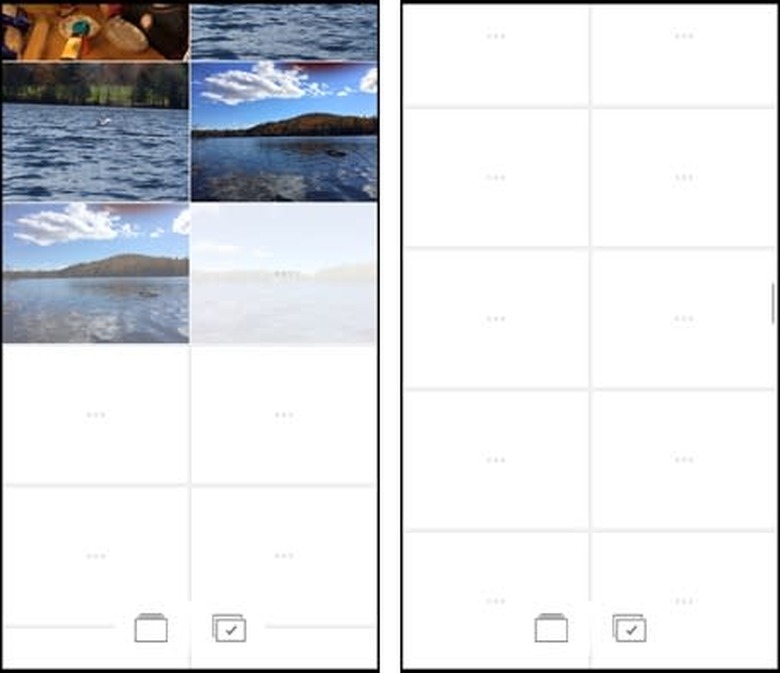
Task: Open the water waves photo at top right of left grid
Action: [x=285, y=32]
